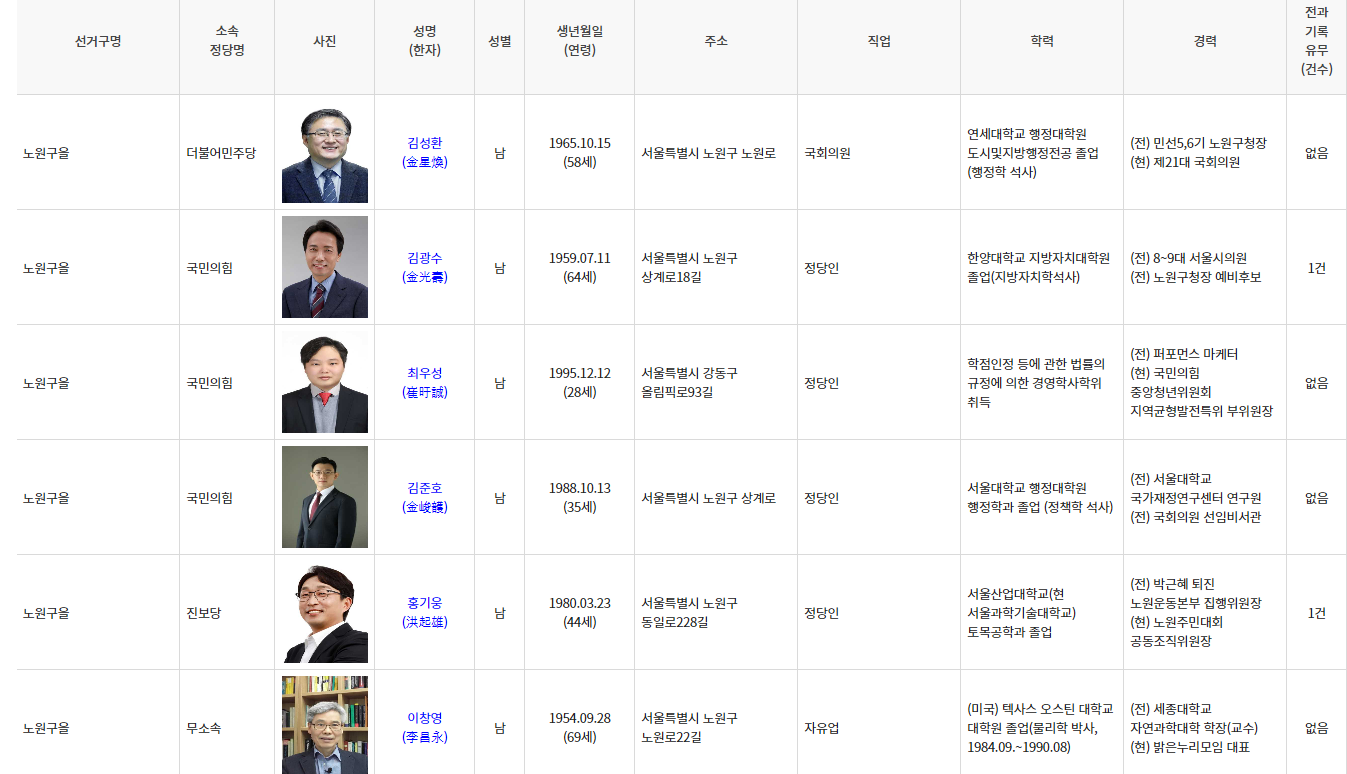This screenshot has height=774, width=1347.
Task: Open candidate link 최우성
Action: [x=424, y=382]
